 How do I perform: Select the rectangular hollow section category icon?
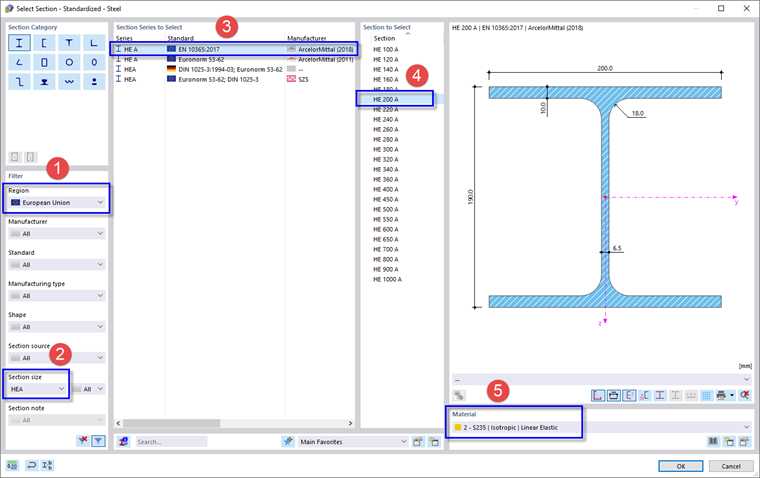pyautogui.click(x=44, y=62)
